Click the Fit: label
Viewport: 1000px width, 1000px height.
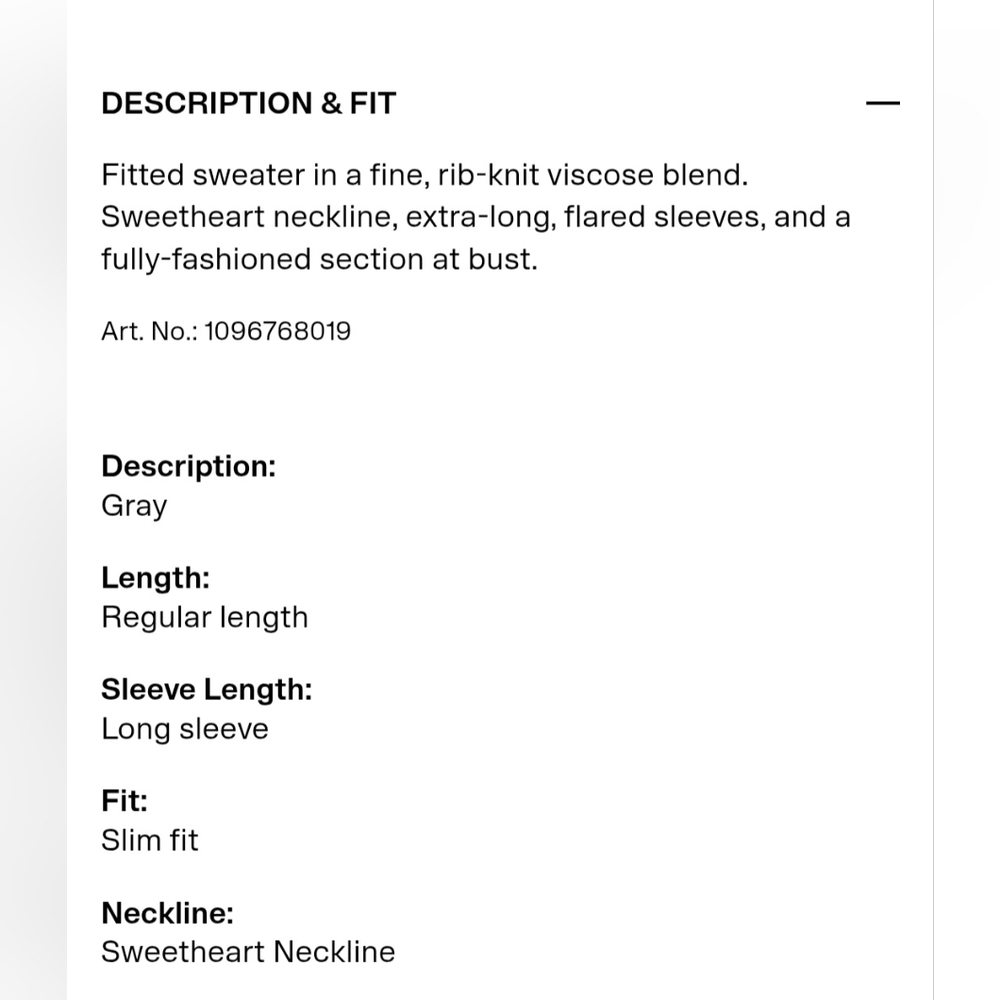point(124,801)
